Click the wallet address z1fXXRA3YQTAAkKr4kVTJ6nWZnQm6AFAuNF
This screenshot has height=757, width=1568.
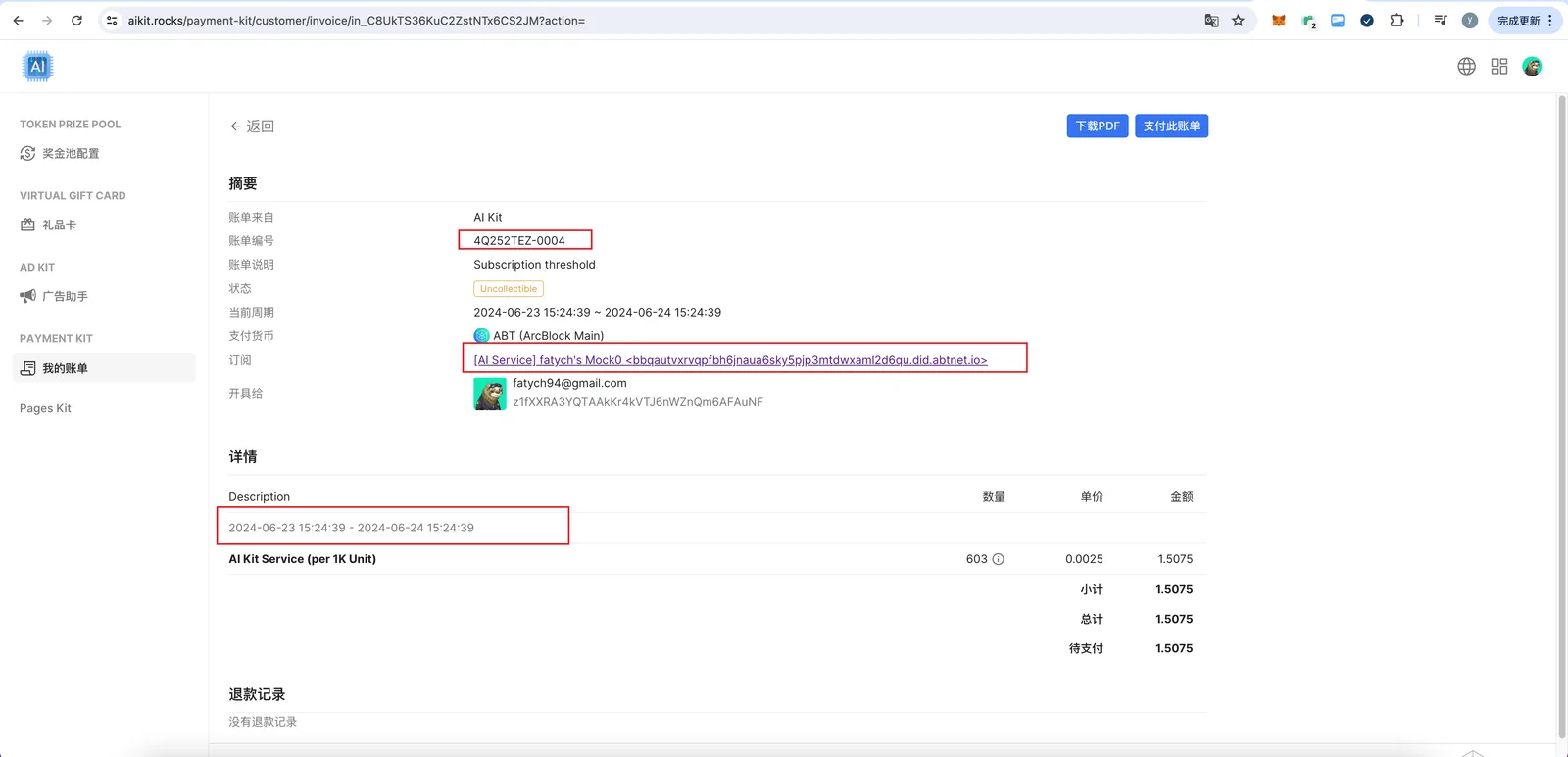tap(638, 402)
